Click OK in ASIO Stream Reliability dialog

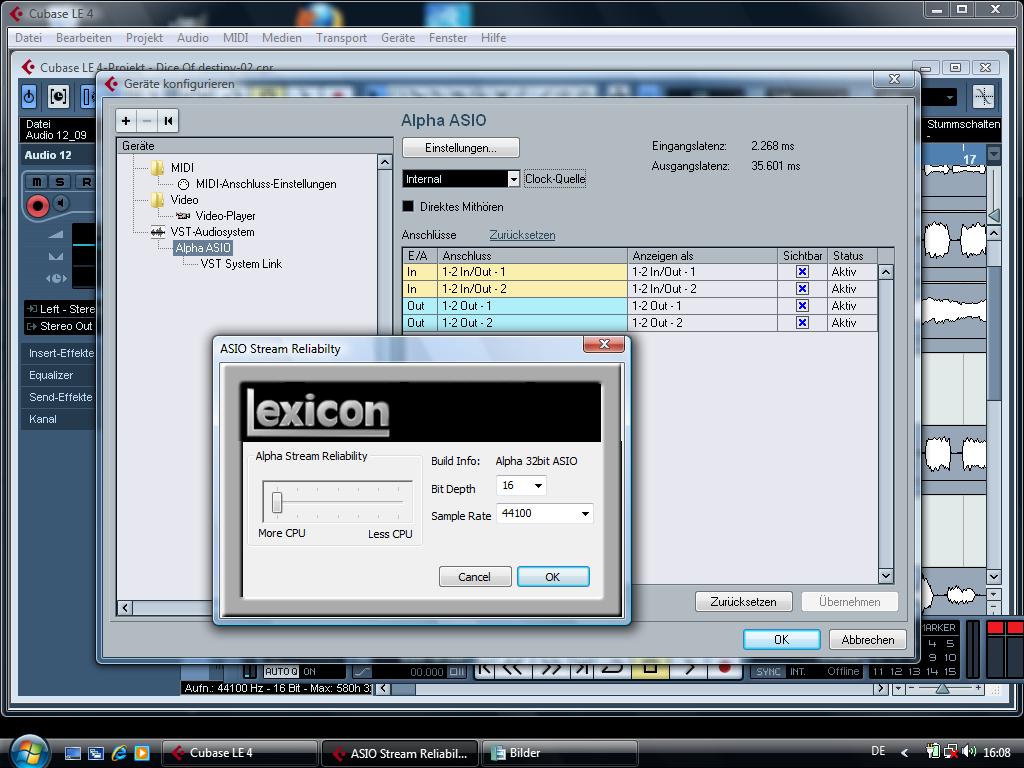pos(553,577)
